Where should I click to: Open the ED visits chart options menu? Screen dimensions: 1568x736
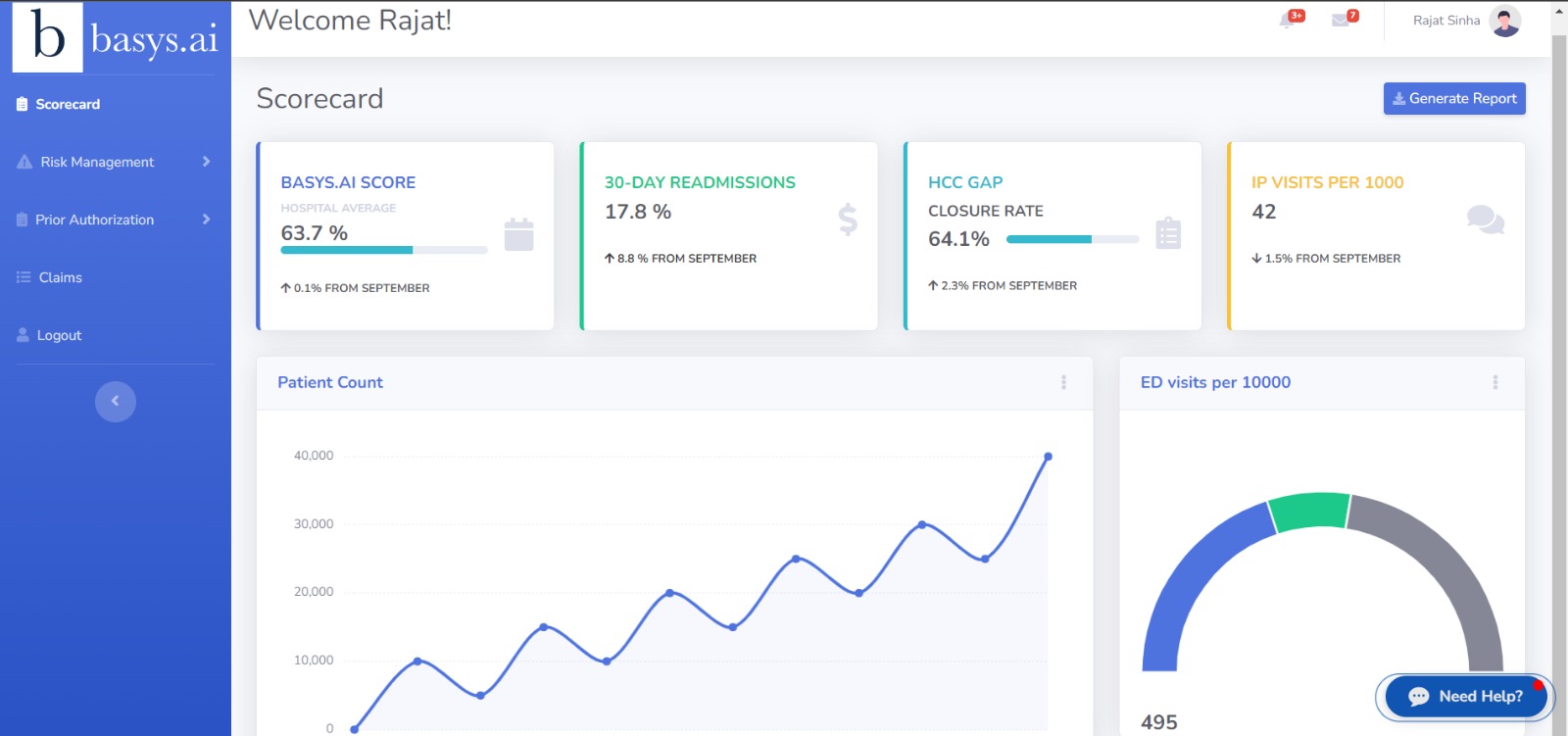pyautogui.click(x=1495, y=382)
